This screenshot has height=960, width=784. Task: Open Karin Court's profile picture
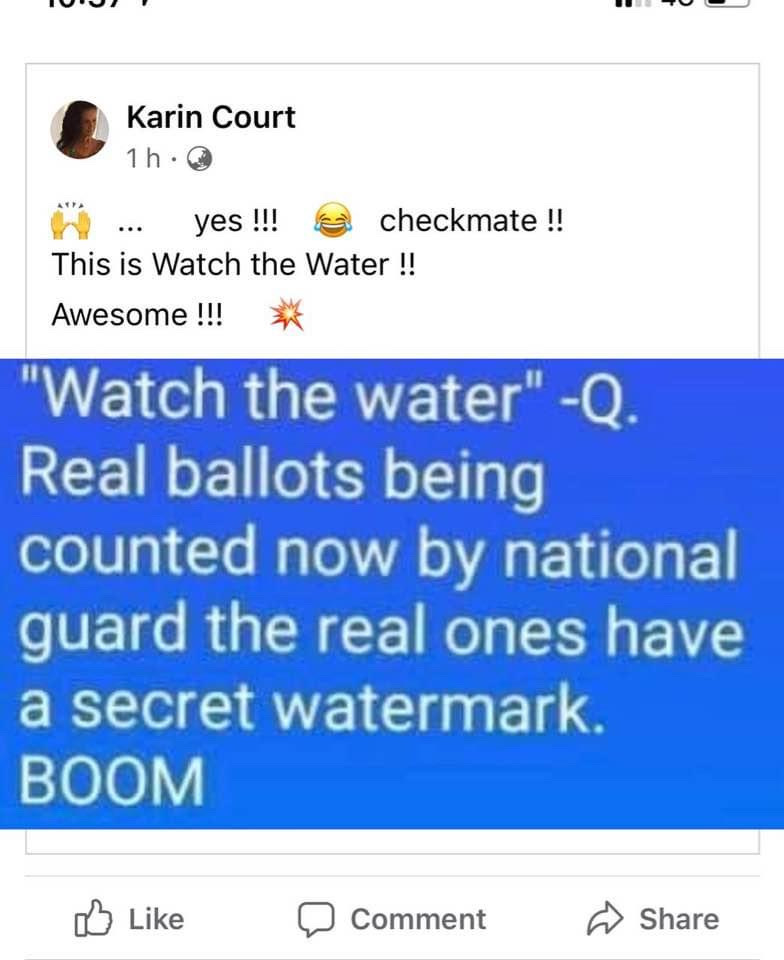[80, 130]
